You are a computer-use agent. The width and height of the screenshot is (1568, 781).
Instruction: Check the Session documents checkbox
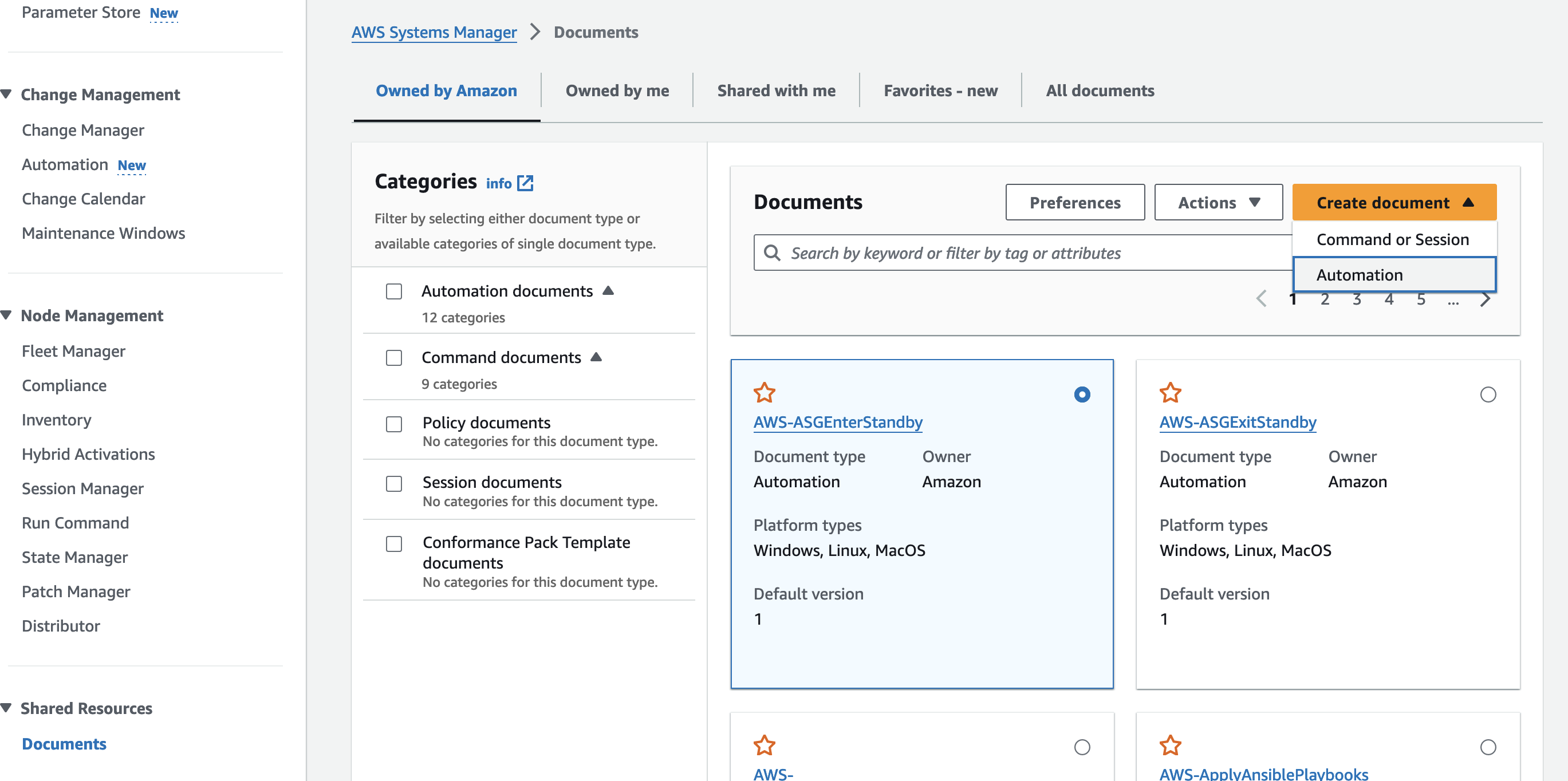click(394, 484)
